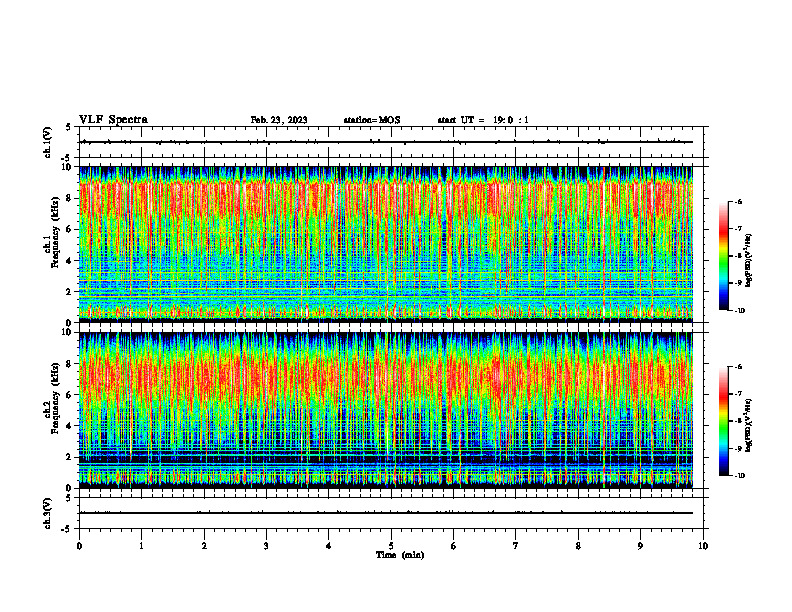792x612 pixels.
Task: Click time axis tick label "1"
Action: [141, 546]
